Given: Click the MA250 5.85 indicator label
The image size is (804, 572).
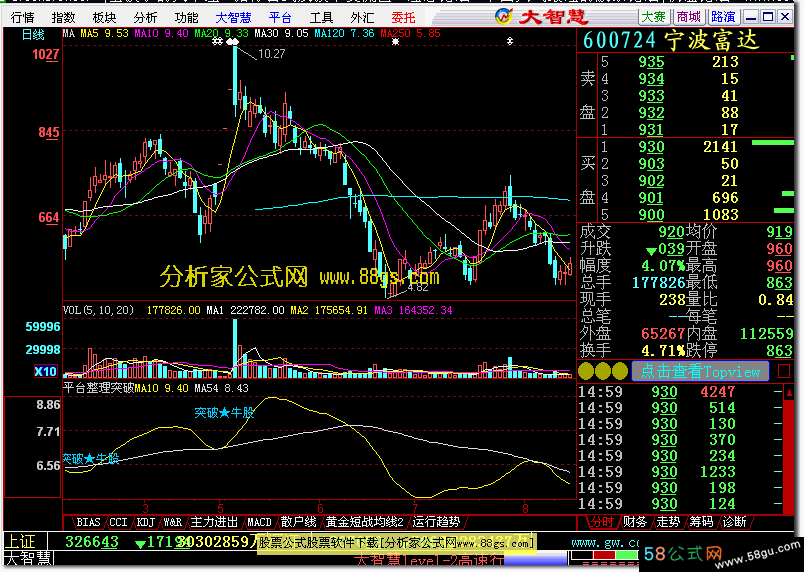Looking at the screenshot, I should coord(410,33).
